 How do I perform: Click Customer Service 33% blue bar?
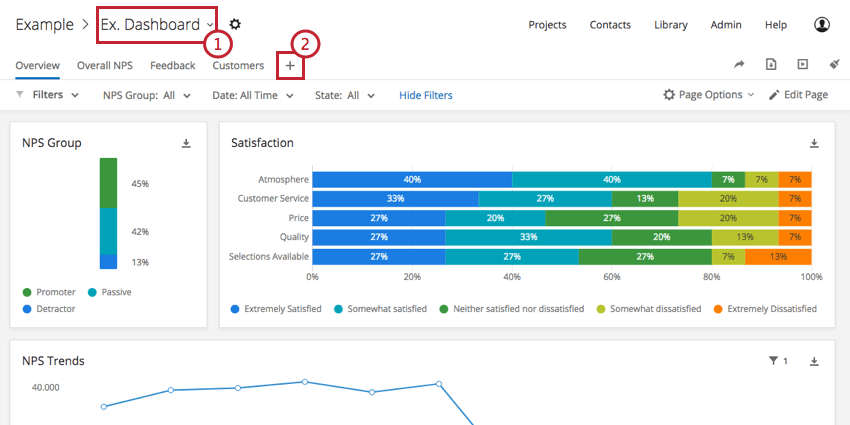pos(395,198)
